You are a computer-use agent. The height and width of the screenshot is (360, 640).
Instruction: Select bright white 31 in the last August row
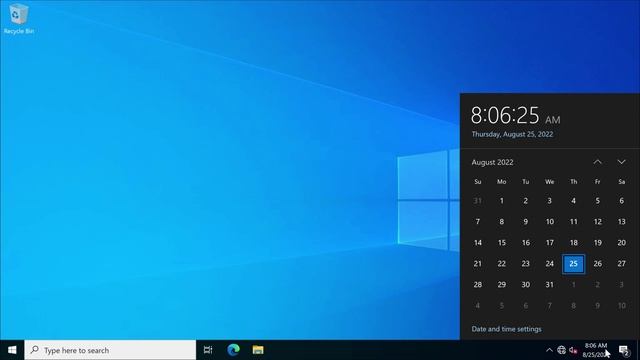(x=550, y=284)
